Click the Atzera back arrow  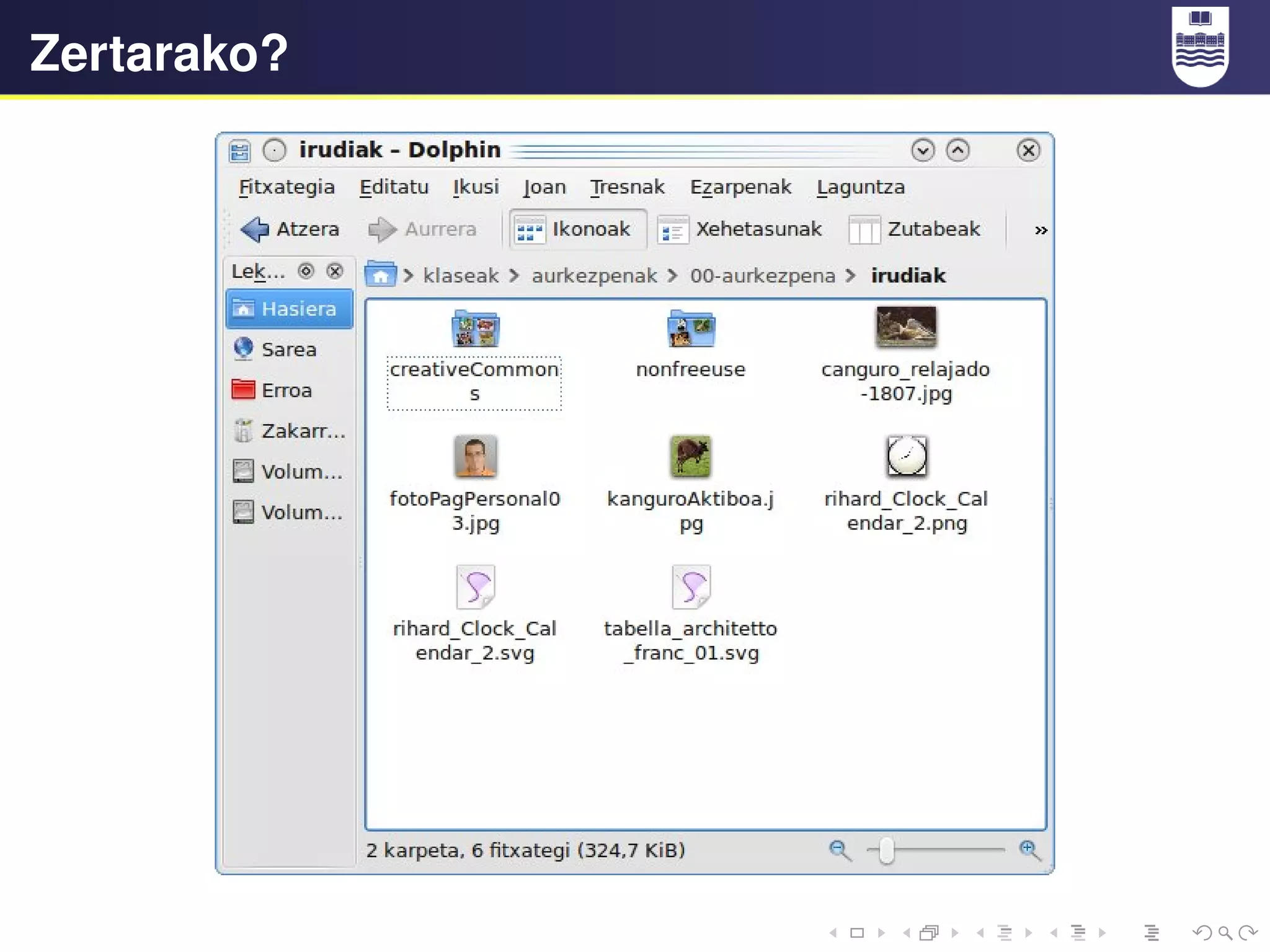254,229
